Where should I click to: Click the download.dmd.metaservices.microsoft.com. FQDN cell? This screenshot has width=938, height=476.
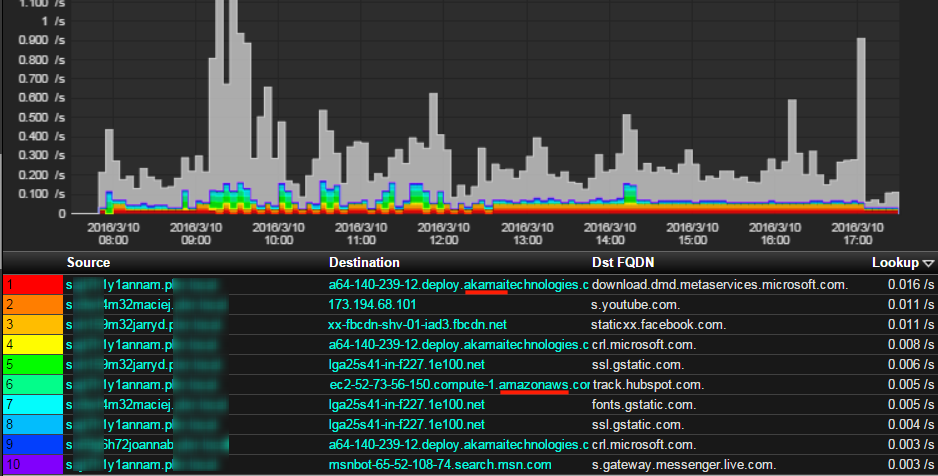(720, 285)
